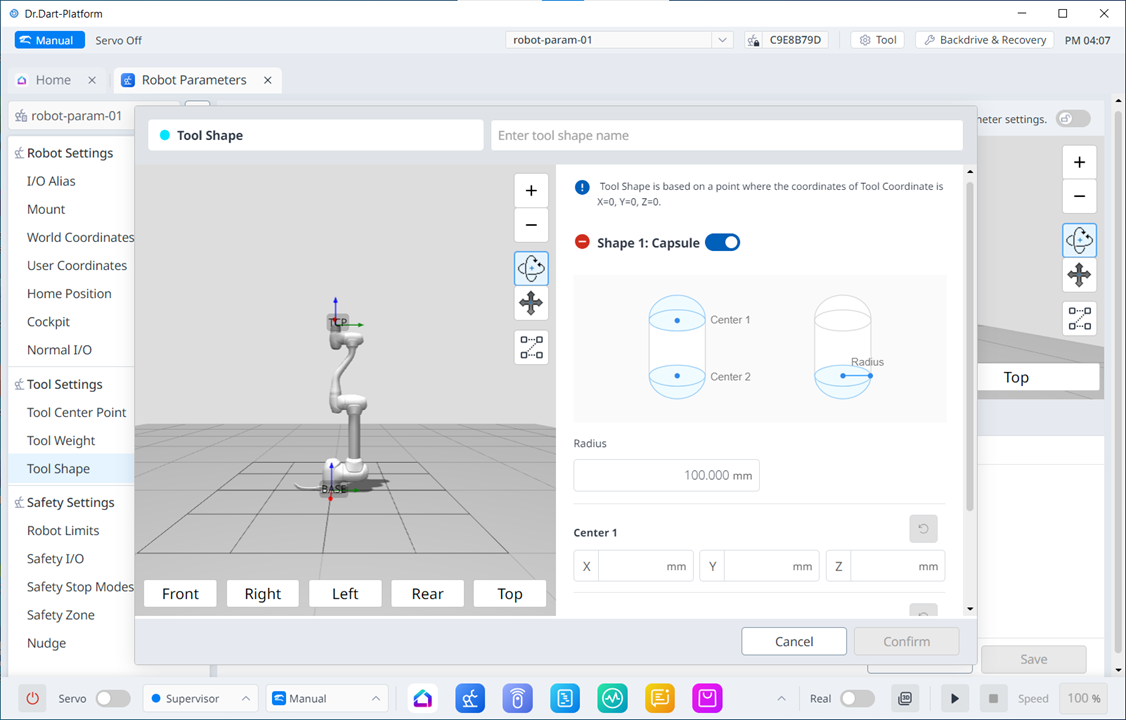Select the rotate view tool in dialog
Image resolution: width=1126 pixels, height=720 pixels.
pos(531,268)
